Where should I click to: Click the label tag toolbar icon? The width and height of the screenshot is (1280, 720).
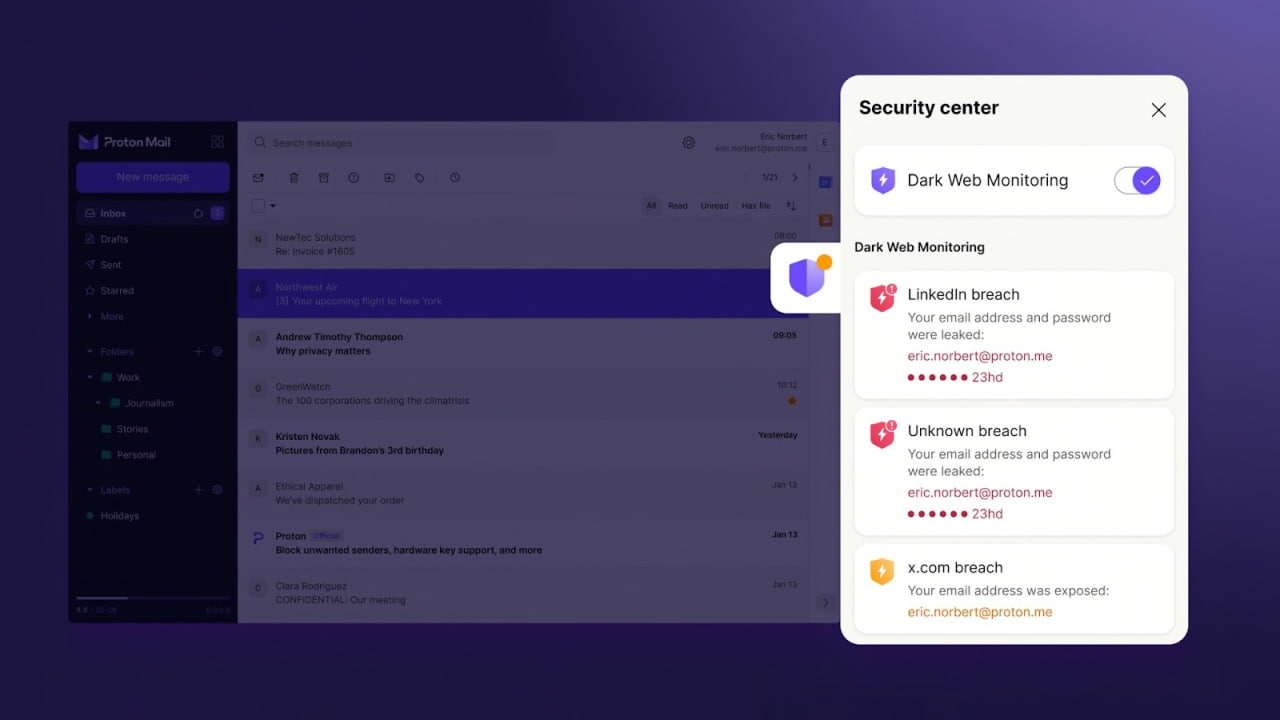click(x=420, y=178)
